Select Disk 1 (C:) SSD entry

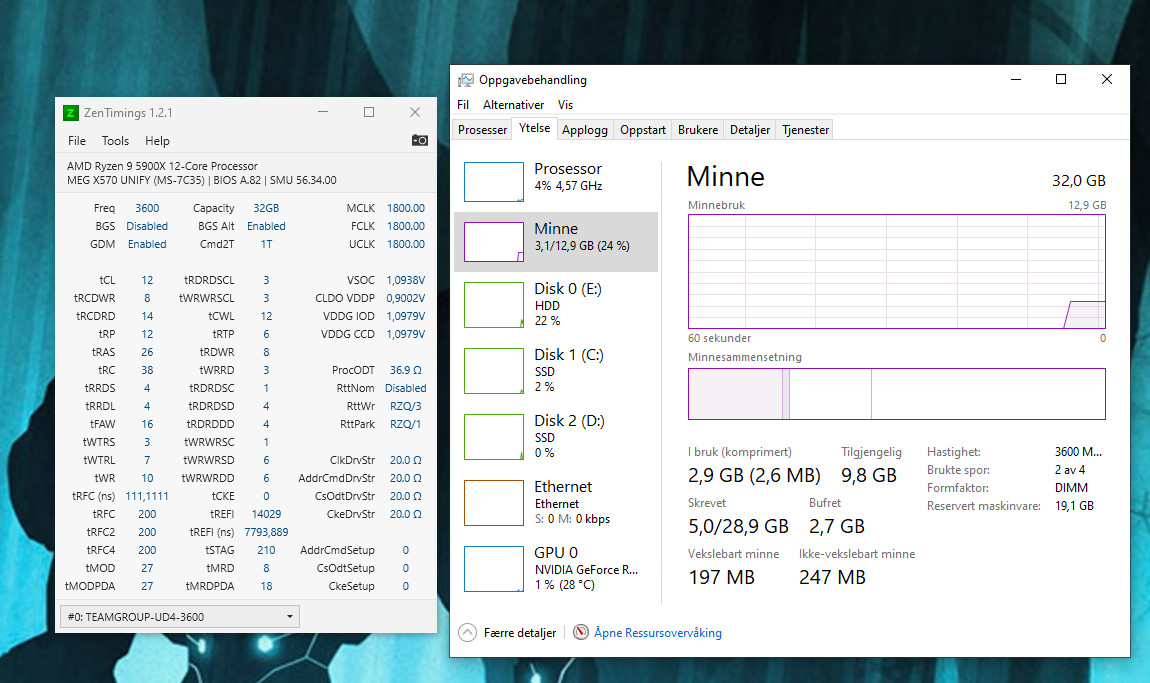(556, 370)
